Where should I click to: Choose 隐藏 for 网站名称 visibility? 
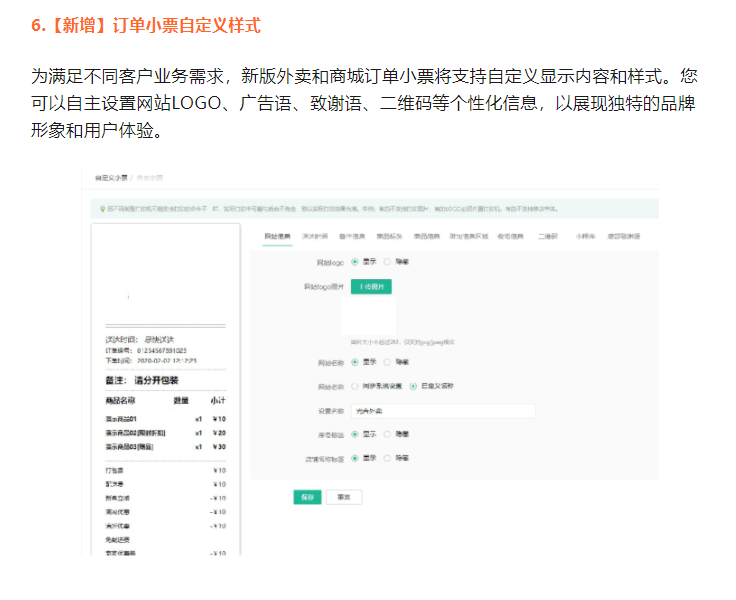[x=387, y=361]
